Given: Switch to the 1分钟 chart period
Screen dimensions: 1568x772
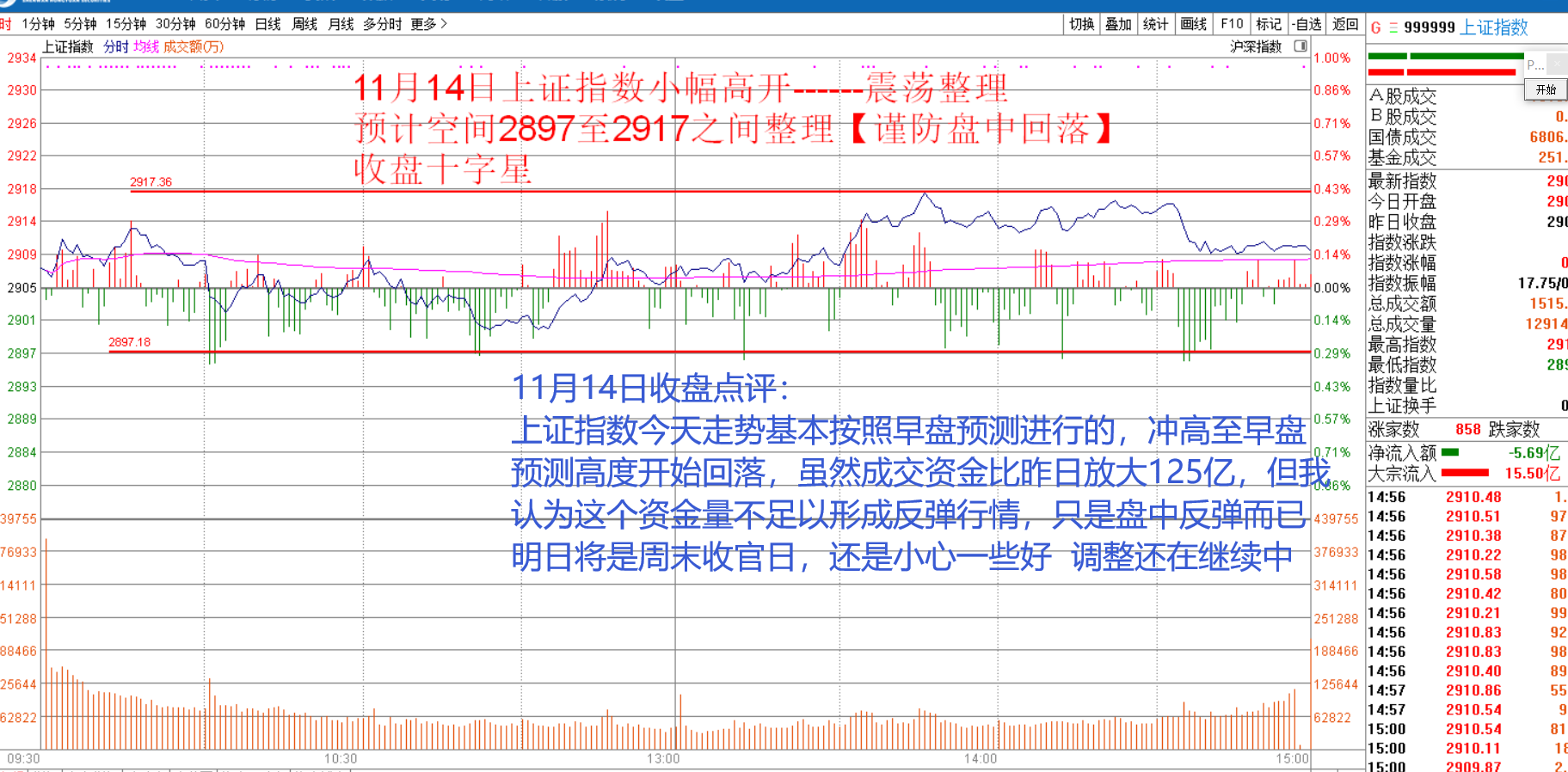Looking at the screenshot, I should [39, 24].
